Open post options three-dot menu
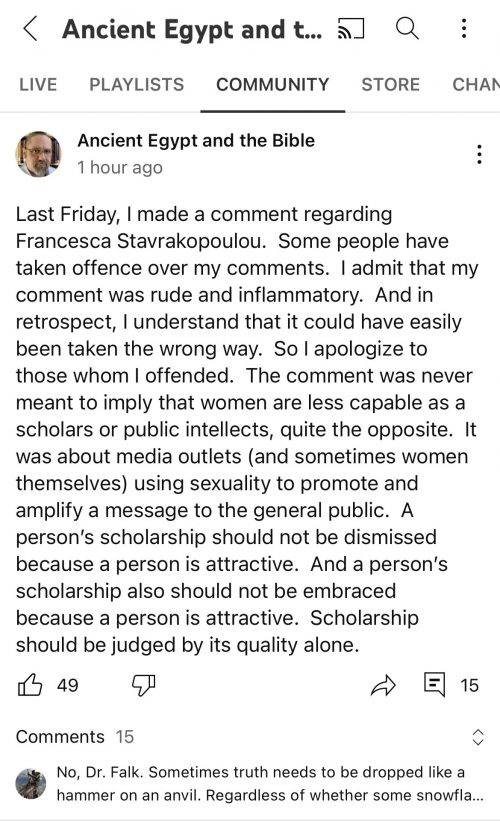Image resolution: width=500 pixels, height=821 pixels. [x=479, y=154]
